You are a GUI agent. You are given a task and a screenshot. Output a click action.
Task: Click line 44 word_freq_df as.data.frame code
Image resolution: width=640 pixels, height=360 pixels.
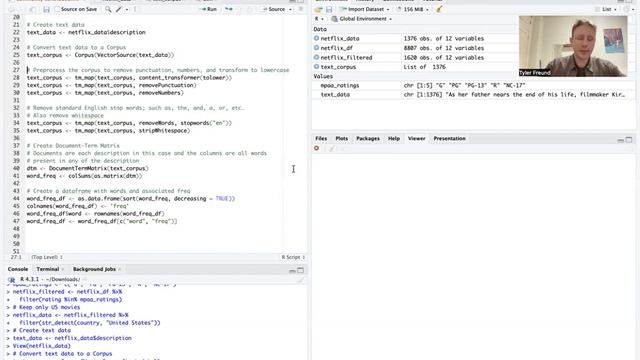tap(131, 198)
